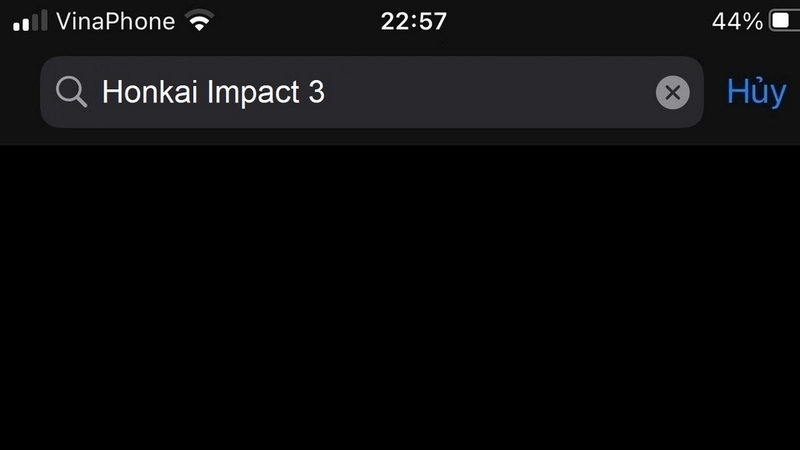Tap the gap between clear icon and Hủy
The width and height of the screenshot is (800, 450).
click(x=715, y=92)
